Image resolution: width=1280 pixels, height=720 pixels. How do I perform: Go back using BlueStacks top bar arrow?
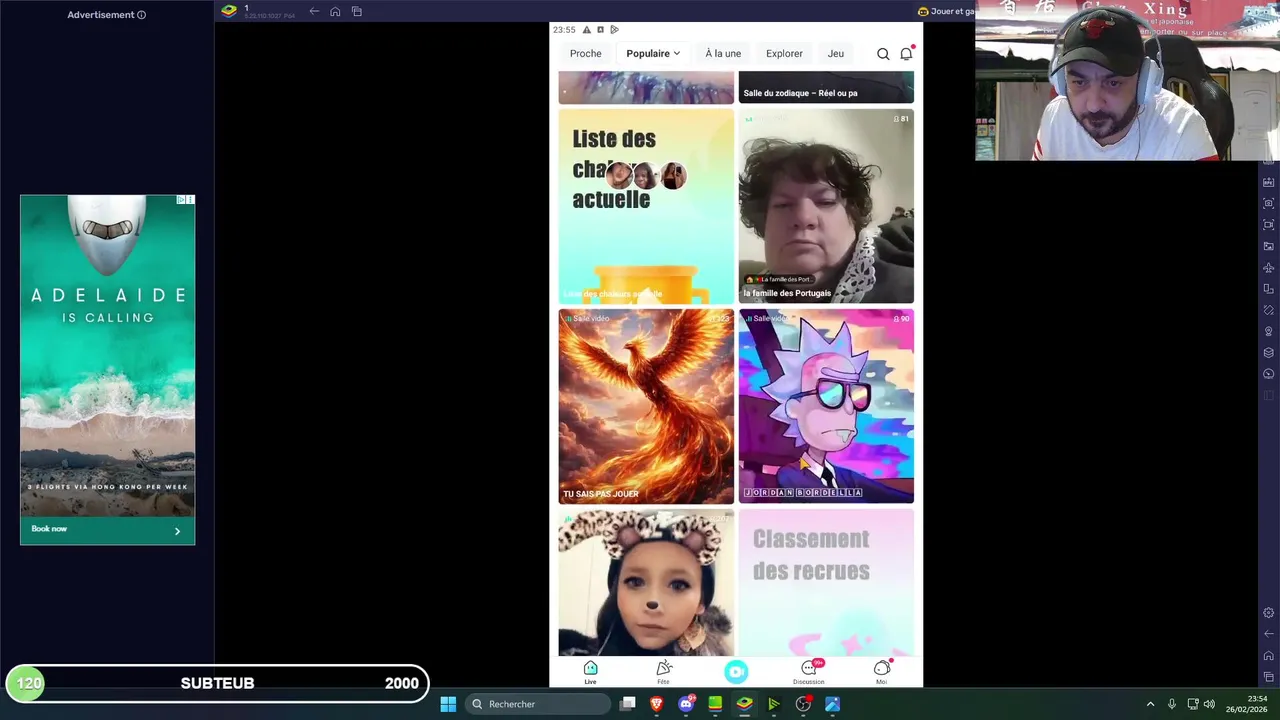click(x=314, y=11)
